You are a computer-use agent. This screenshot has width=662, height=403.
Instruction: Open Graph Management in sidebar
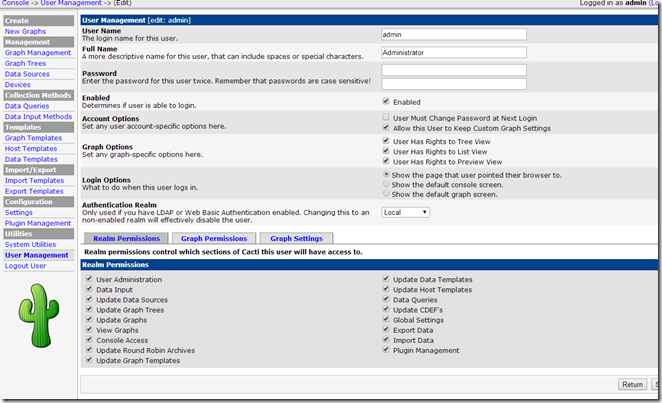(38, 53)
